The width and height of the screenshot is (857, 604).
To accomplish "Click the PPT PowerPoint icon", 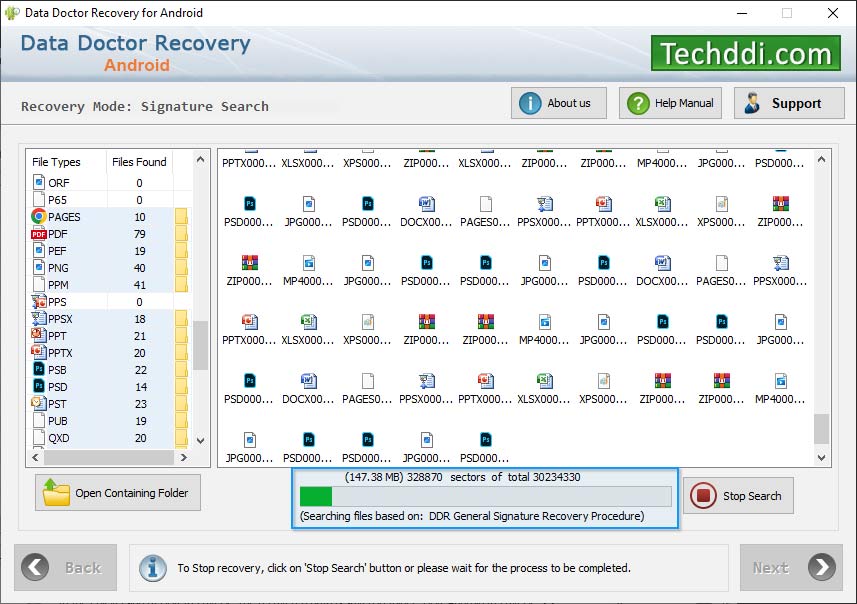I will click(39, 335).
